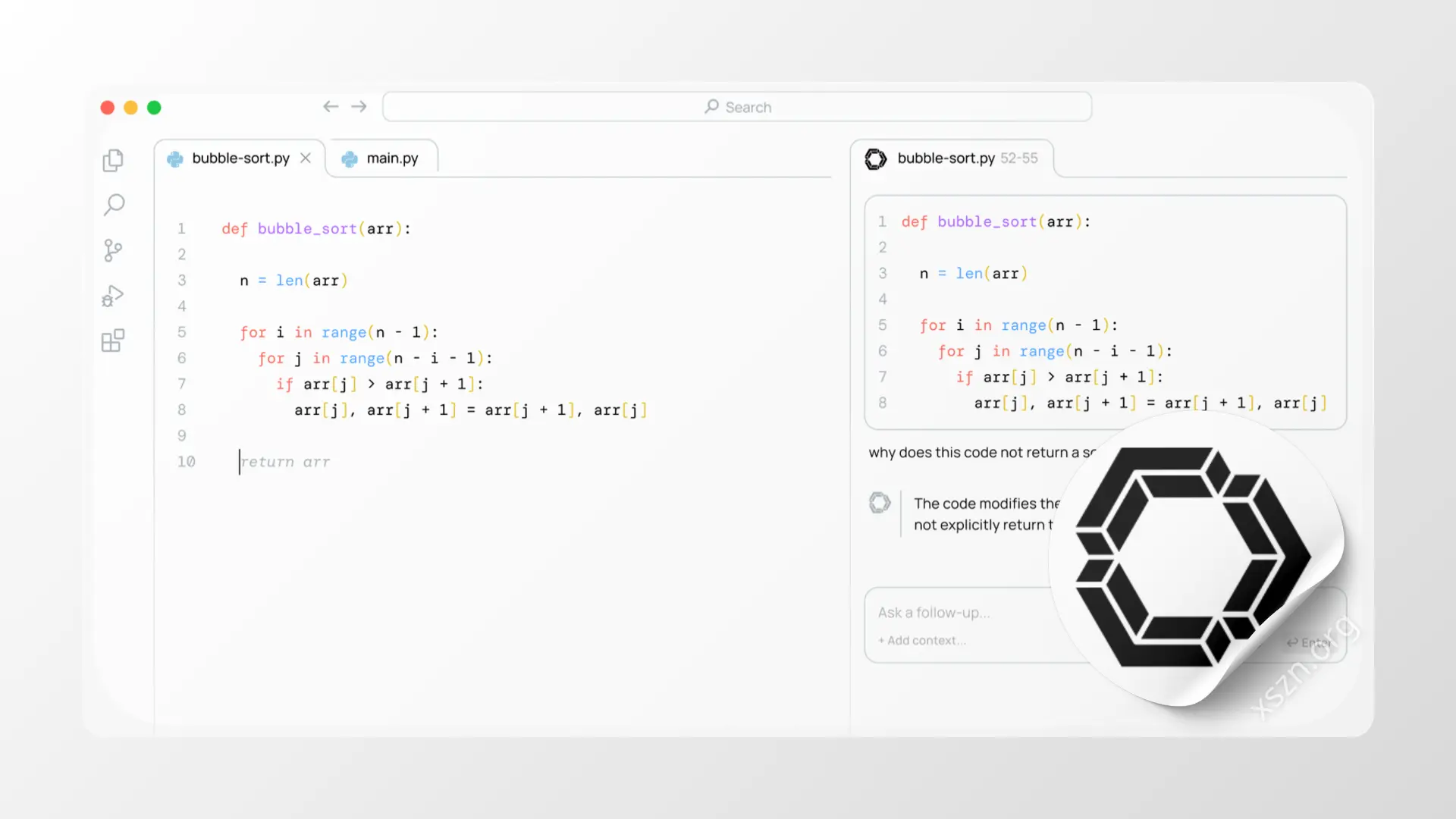Click line number 1 in the editor gutter

tap(182, 229)
